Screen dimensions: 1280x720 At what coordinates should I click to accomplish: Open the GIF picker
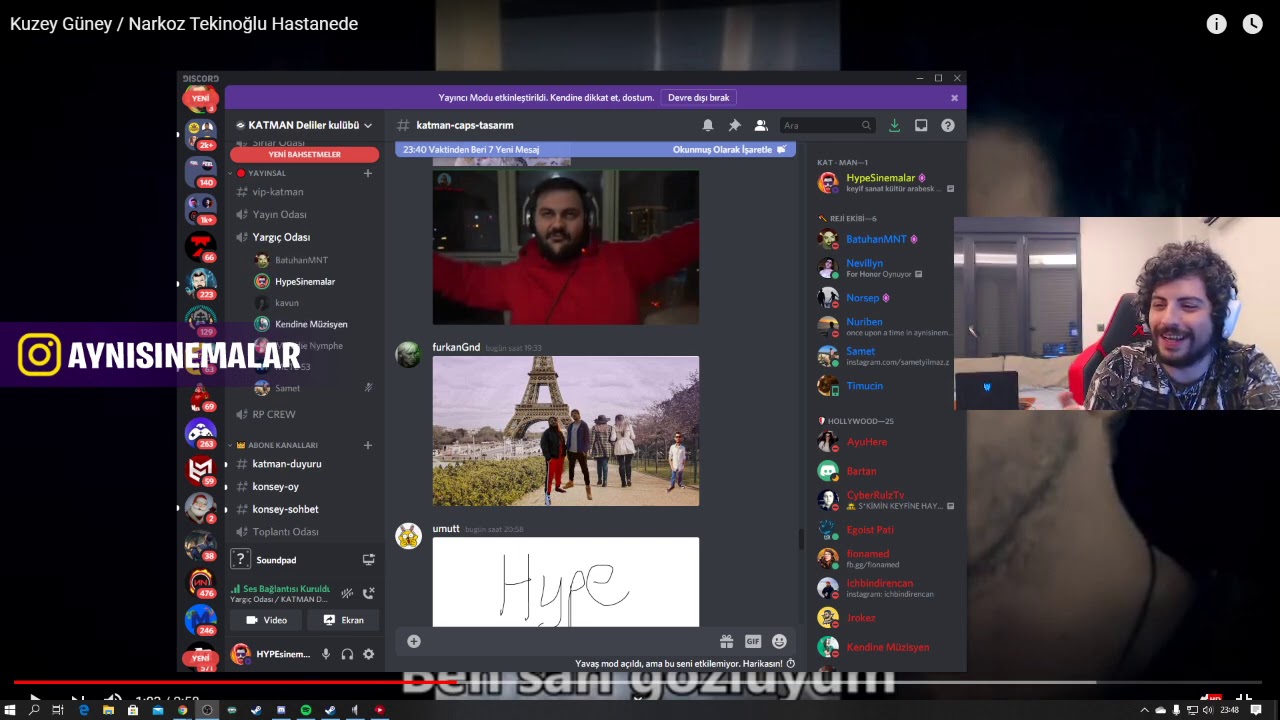tap(753, 641)
